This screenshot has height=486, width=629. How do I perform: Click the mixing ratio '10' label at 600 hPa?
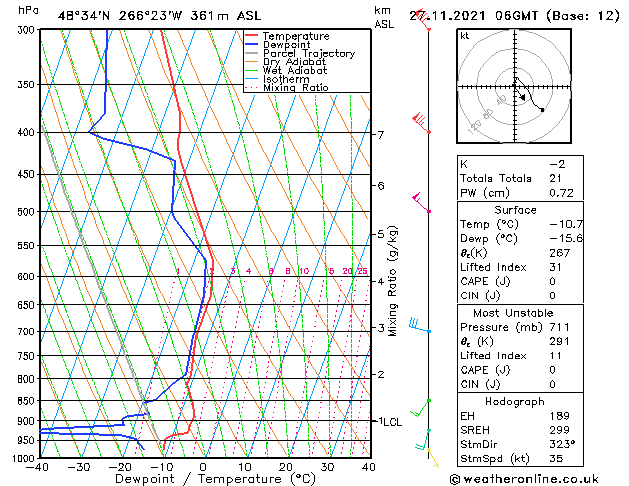click(304, 271)
